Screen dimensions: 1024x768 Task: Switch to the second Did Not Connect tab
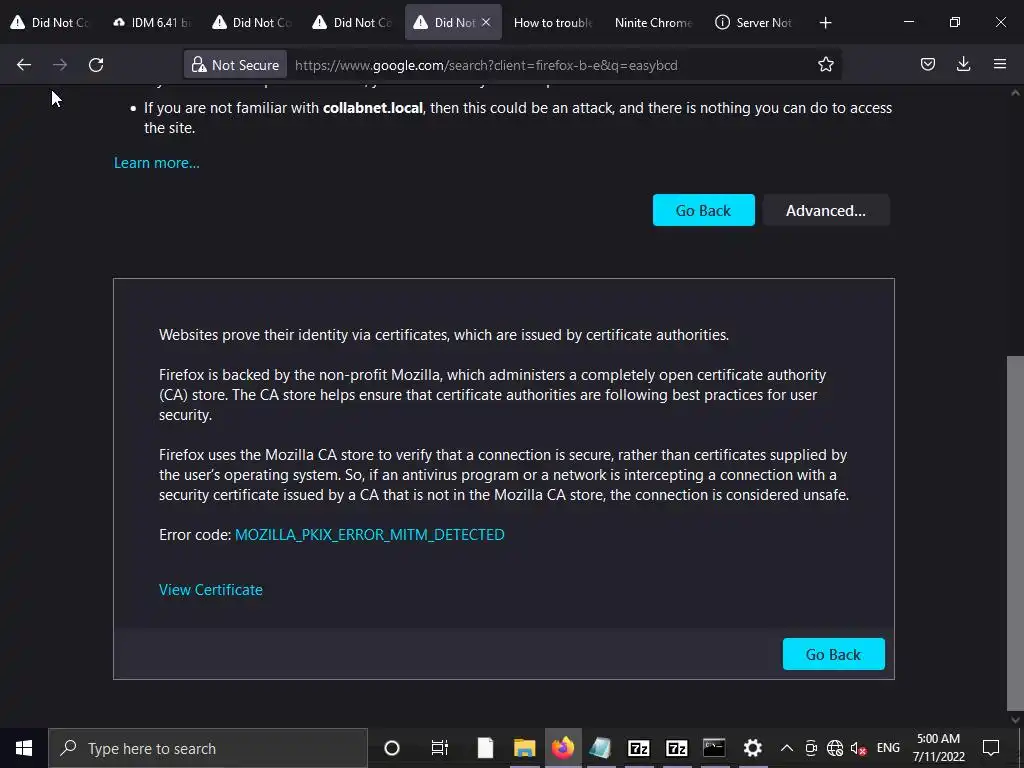pyautogui.click(x=252, y=23)
